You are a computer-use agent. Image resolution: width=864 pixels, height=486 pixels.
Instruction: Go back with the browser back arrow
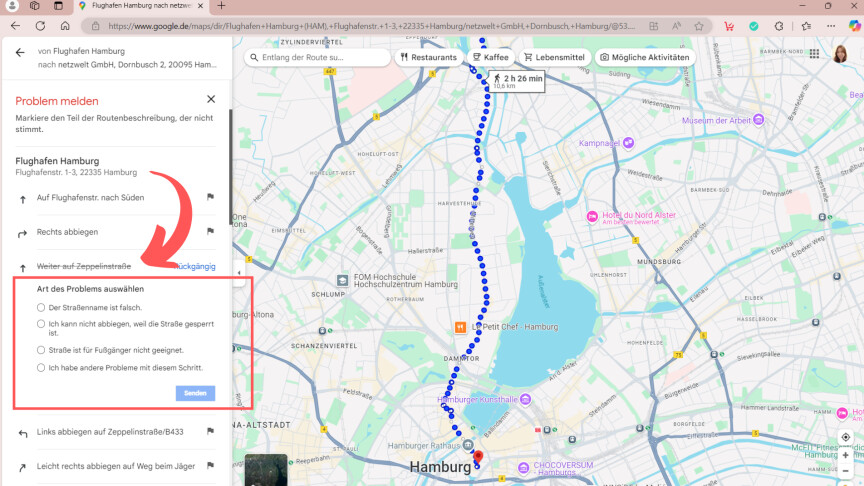point(15,26)
